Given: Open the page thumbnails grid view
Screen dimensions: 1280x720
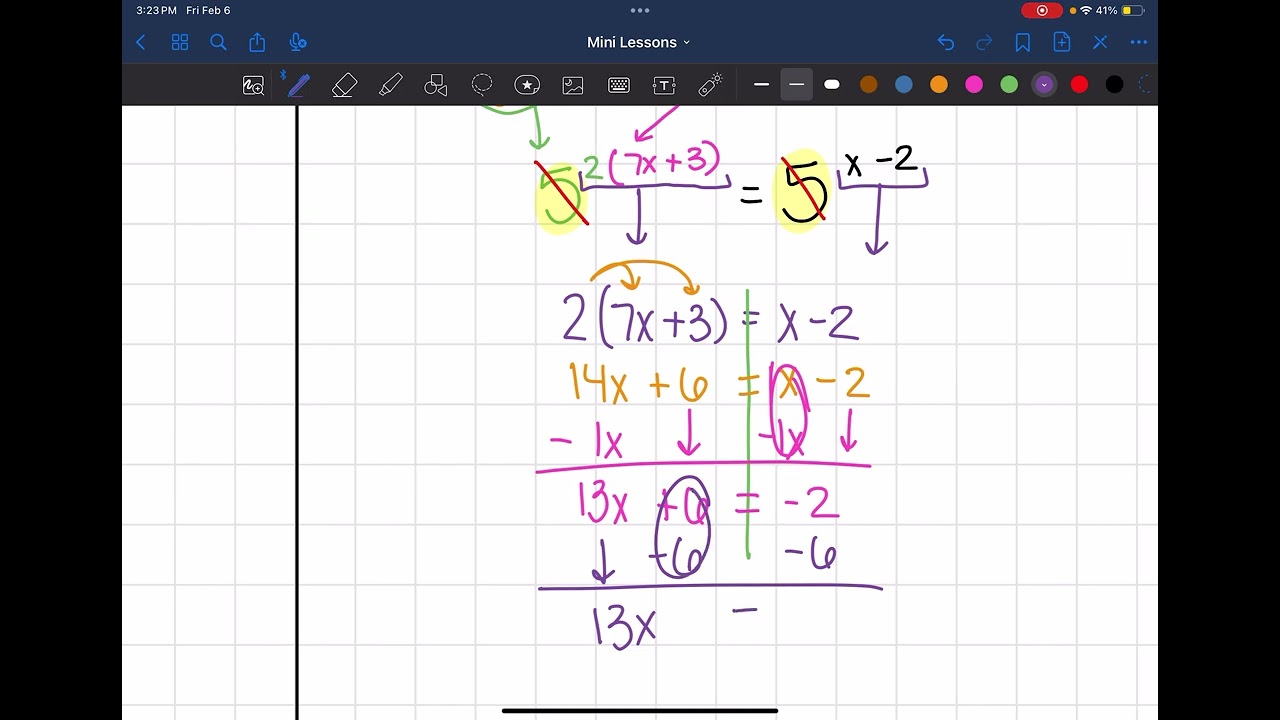Looking at the screenshot, I should 180,42.
